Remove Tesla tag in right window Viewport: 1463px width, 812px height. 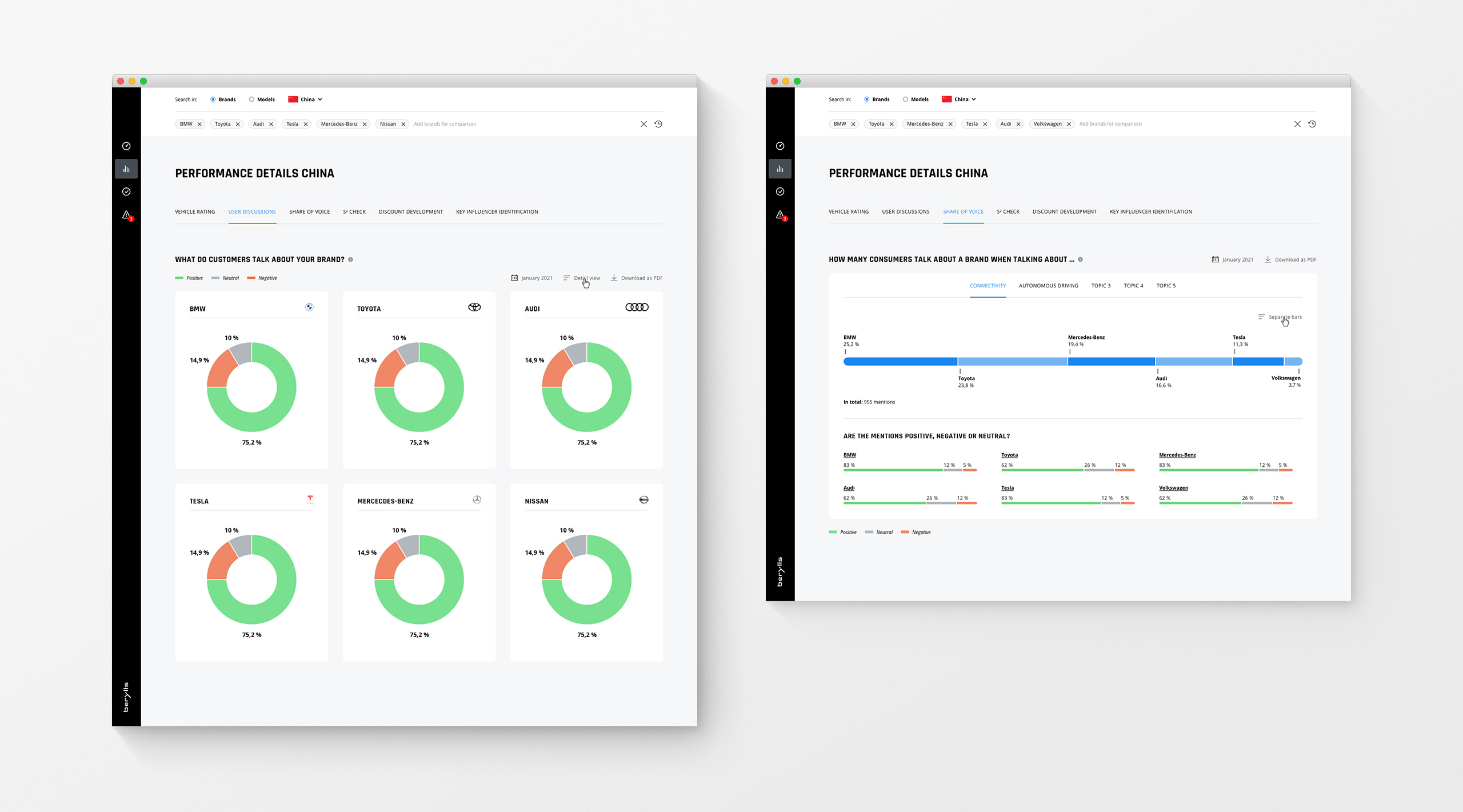[985, 124]
